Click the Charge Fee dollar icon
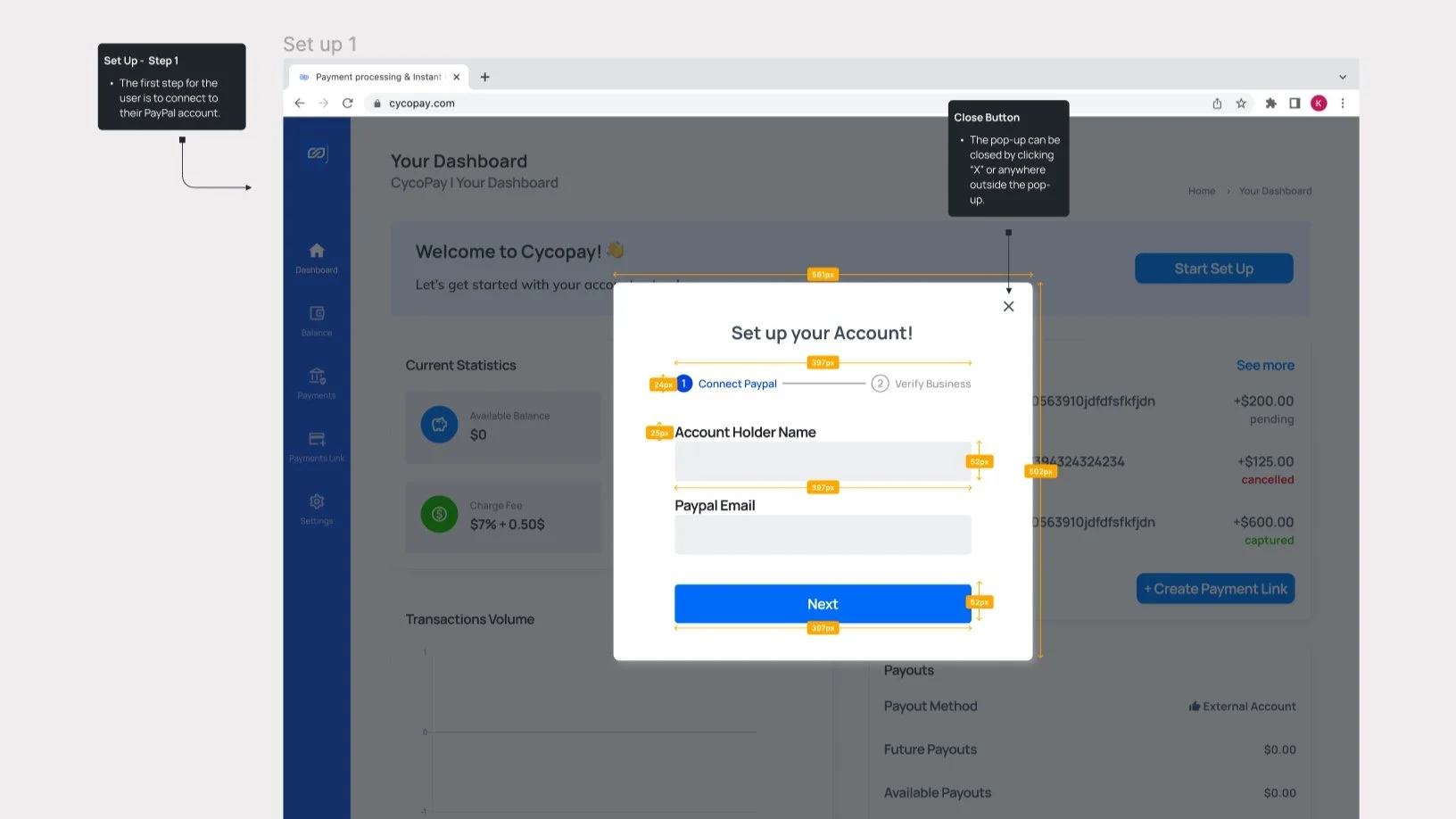Viewport: 1456px width, 819px height. click(439, 514)
